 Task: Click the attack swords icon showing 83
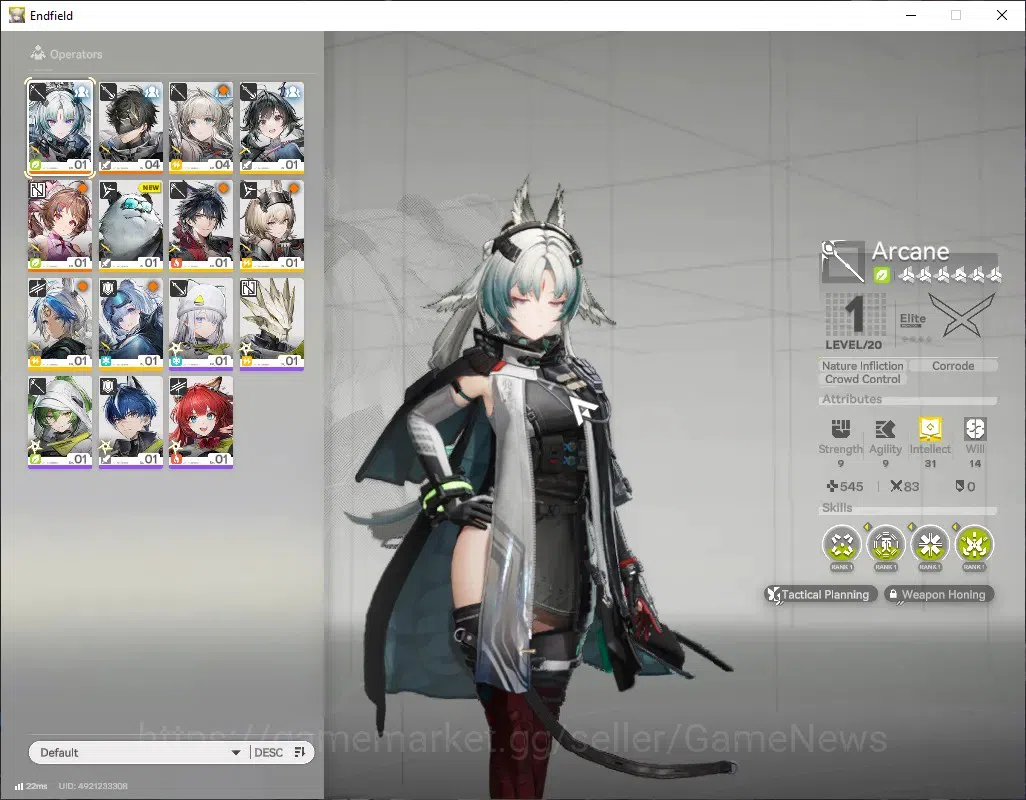tap(896, 486)
